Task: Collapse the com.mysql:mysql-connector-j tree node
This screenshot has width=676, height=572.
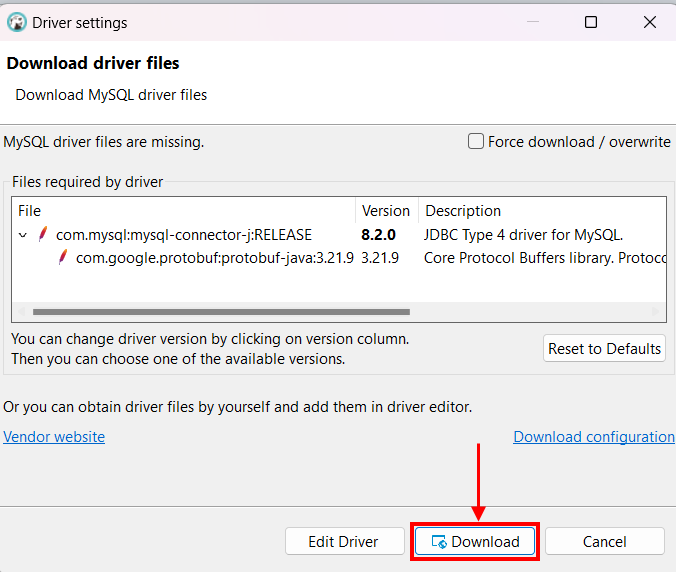Action: pyautogui.click(x=23, y=235)
